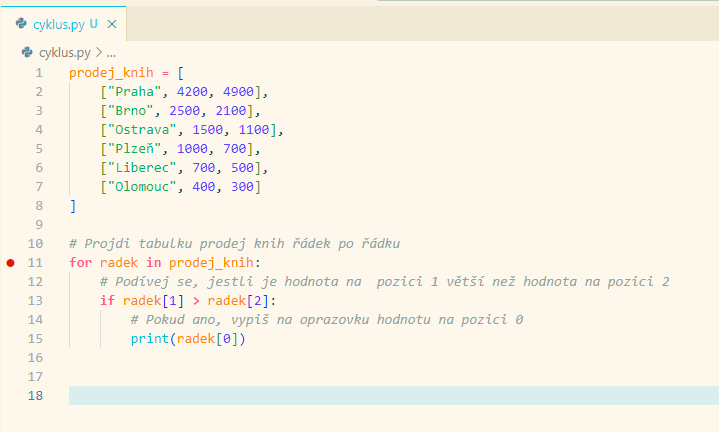
Task: Click the closing bracket on line 8
Action: pyautogui.click(x=72, y=206)
